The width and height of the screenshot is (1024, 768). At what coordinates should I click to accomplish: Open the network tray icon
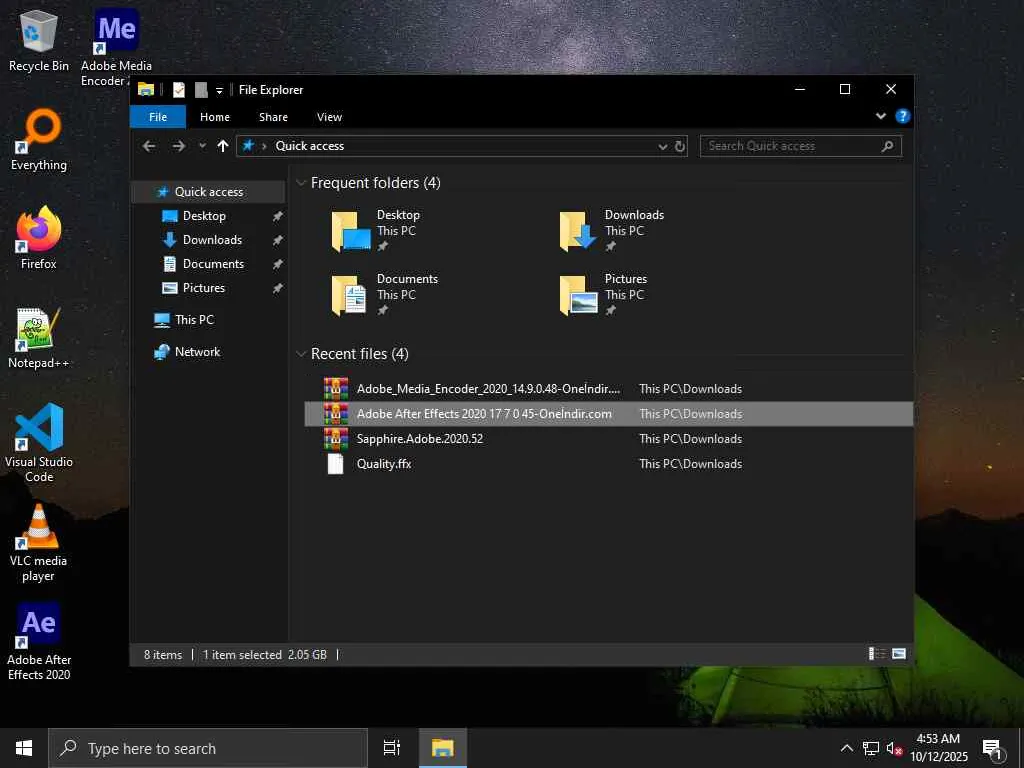point(871,748)
